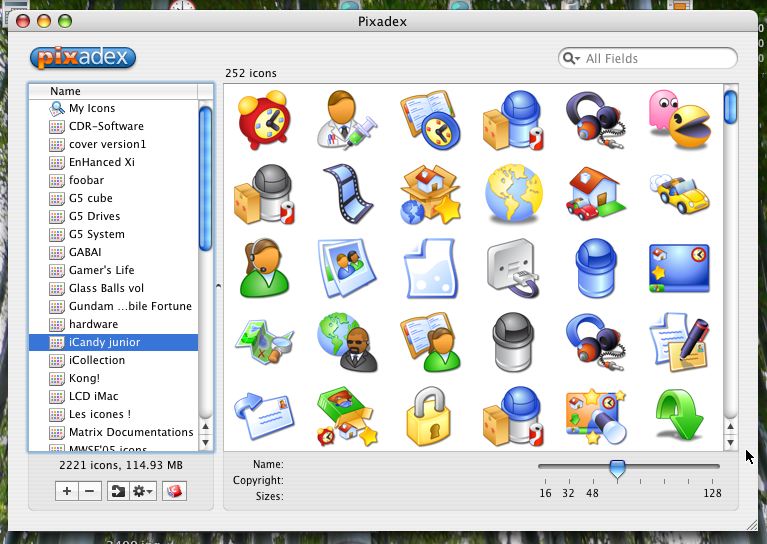Open the My Icons collection
Image resolution: width=767 pixels, height=544 pixels.
(x=91, y=108)
